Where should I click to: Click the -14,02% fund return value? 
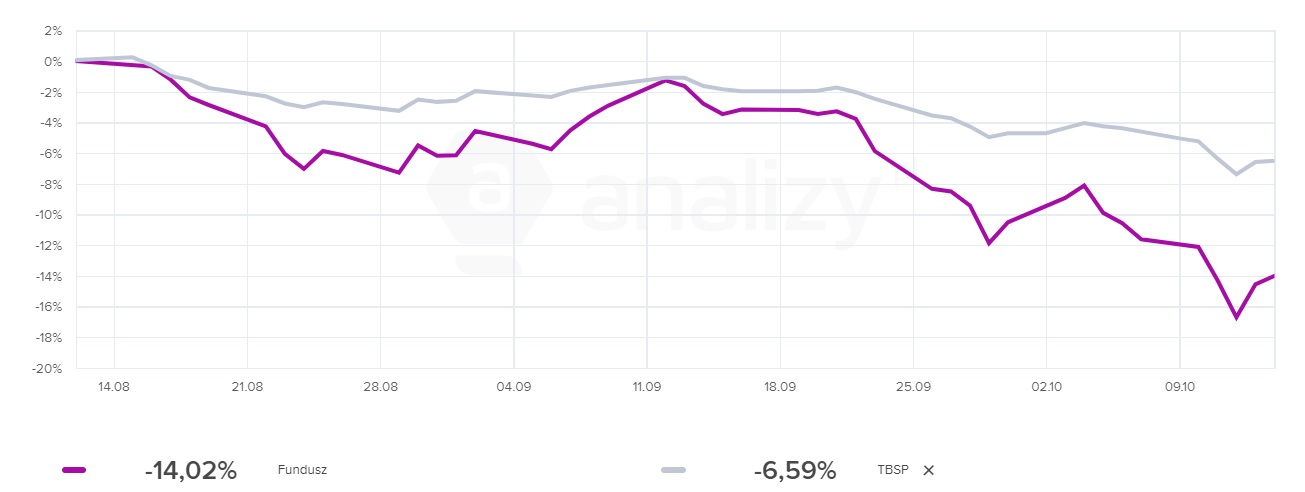(x=190, y=471)
